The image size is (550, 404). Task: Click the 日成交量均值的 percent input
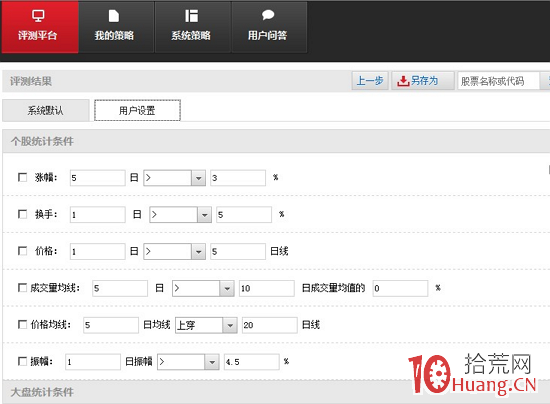[400, 288]
